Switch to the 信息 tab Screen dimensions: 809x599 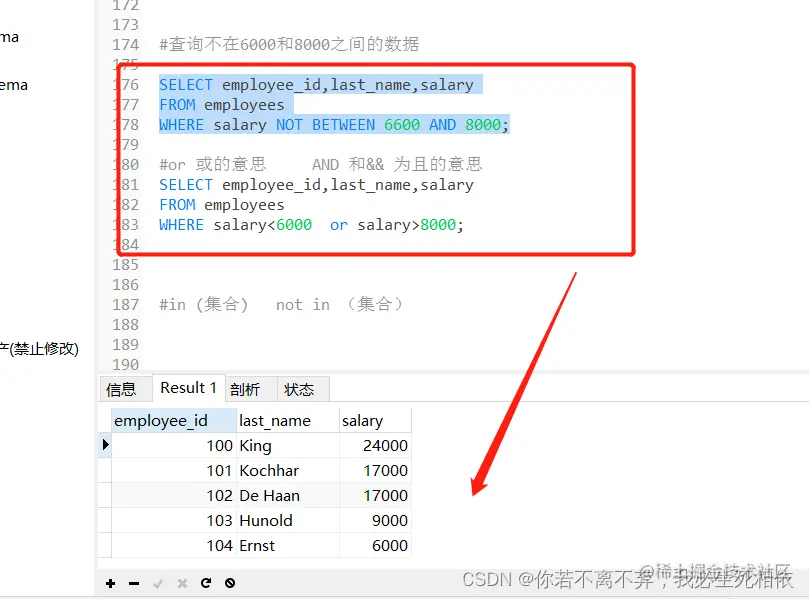pos(124,388)
